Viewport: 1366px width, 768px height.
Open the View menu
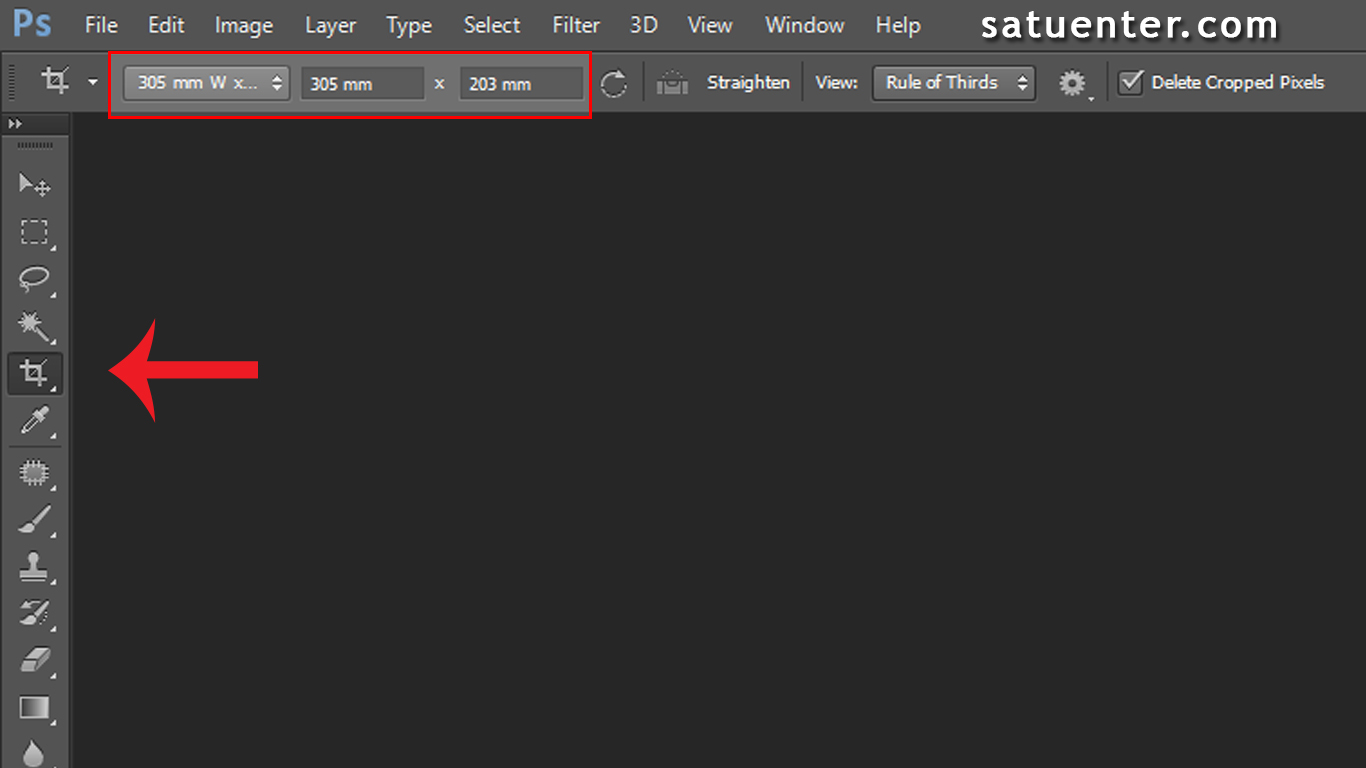click(711, 25)
